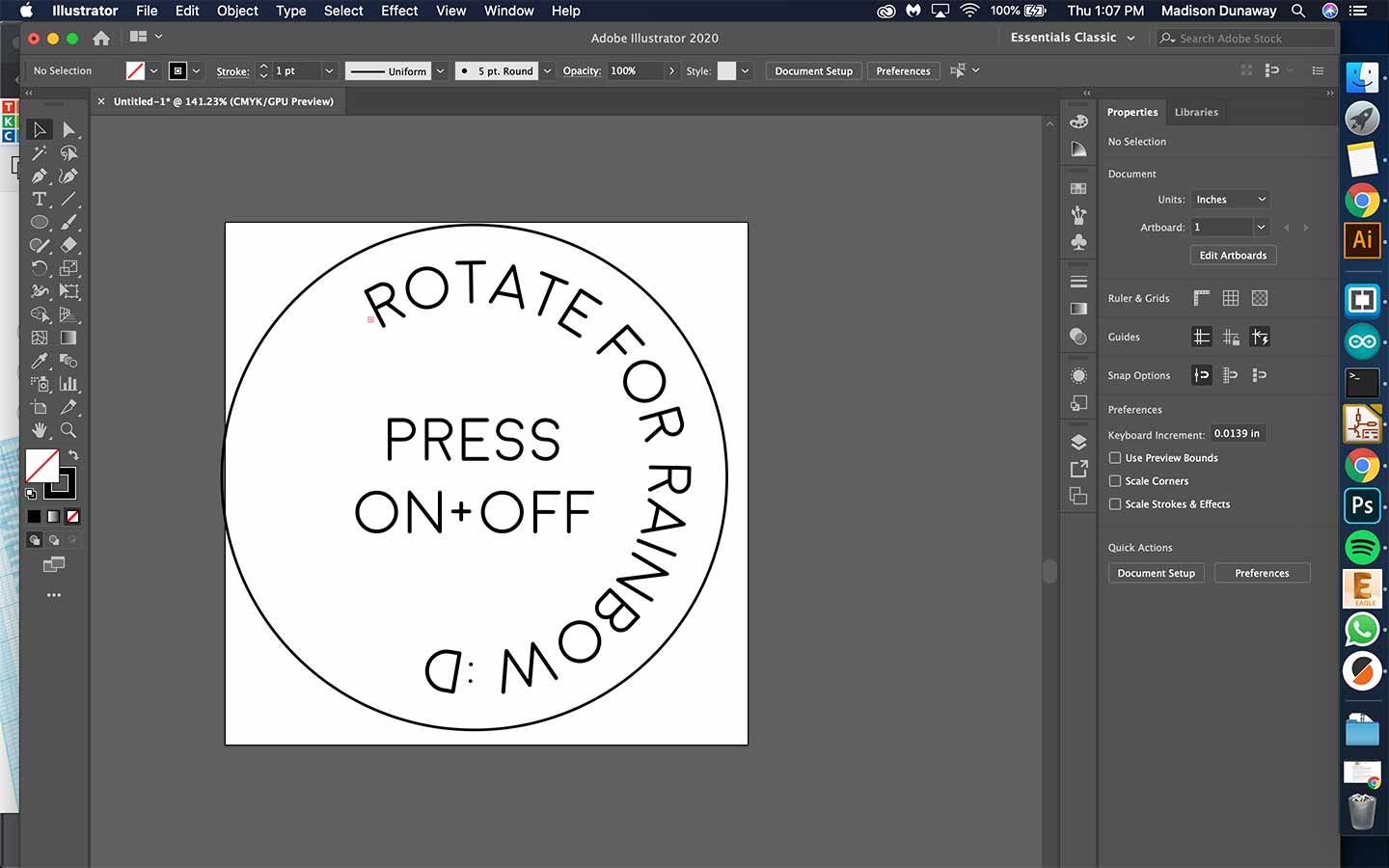The width and height of the screenshot is (1389, 868).
Task: Pick the Ellipse tool
Action: click(39, 223)
